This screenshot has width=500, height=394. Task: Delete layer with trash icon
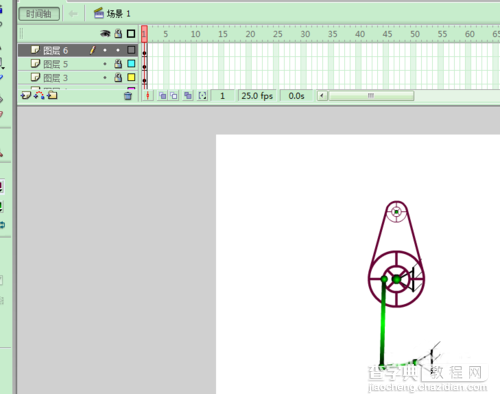(x=128, y=96)
